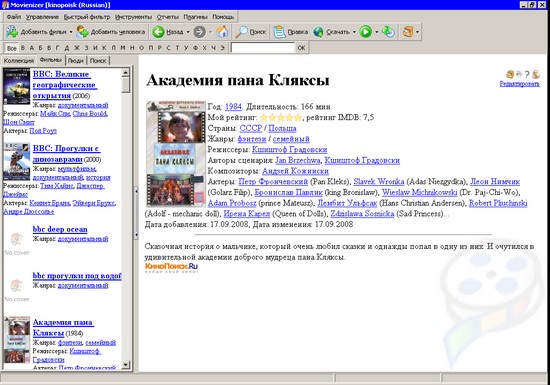Screen dimensions: 550x385
Task: Click the OK button next to filter field
Action: (x=301, y=48)
